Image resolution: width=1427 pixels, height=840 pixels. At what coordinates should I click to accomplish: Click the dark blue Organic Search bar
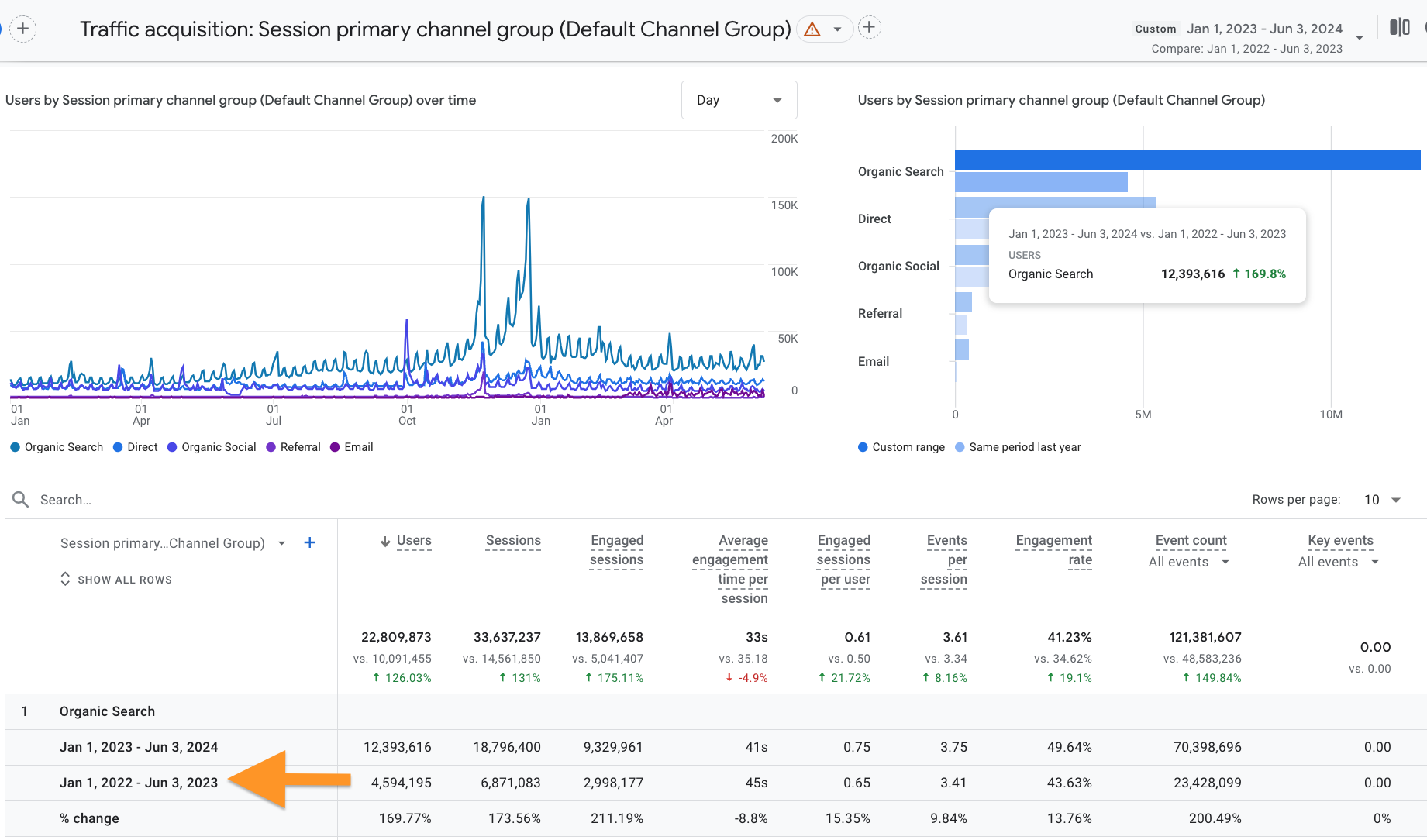pos(1187,160)
